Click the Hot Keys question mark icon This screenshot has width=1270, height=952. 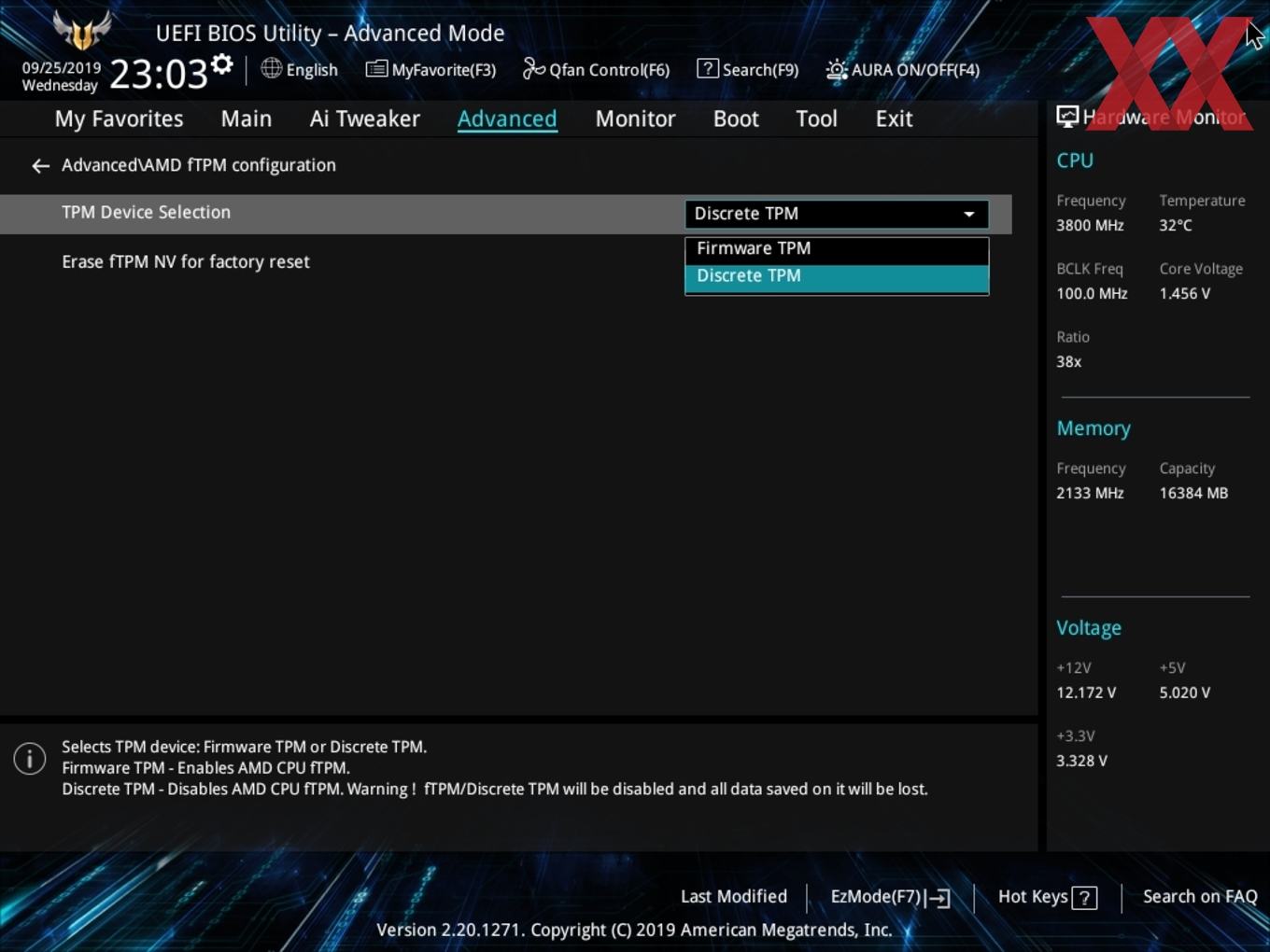pos(1084,898)
